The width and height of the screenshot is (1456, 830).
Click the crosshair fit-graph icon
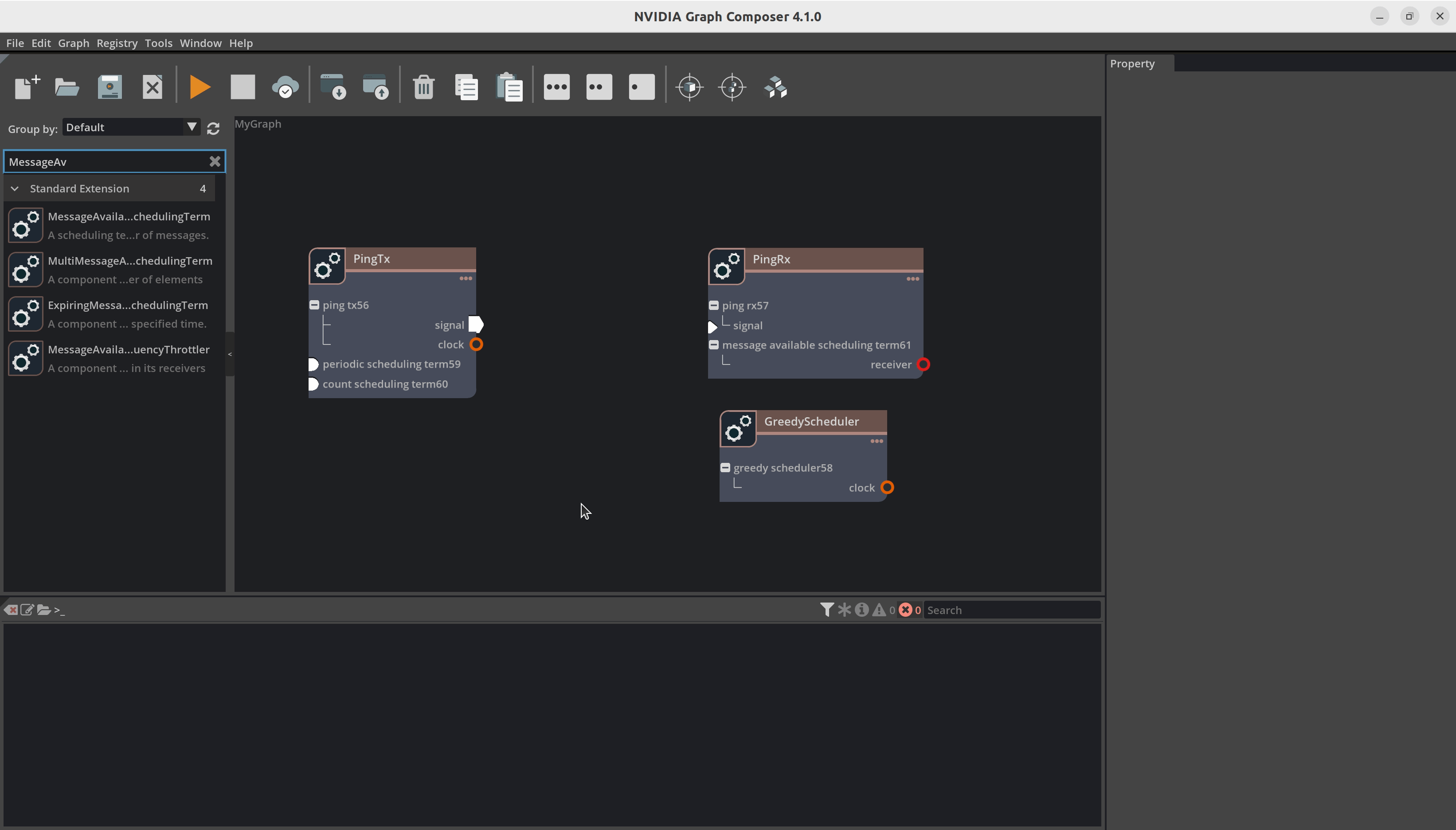[x=733, y=87]
